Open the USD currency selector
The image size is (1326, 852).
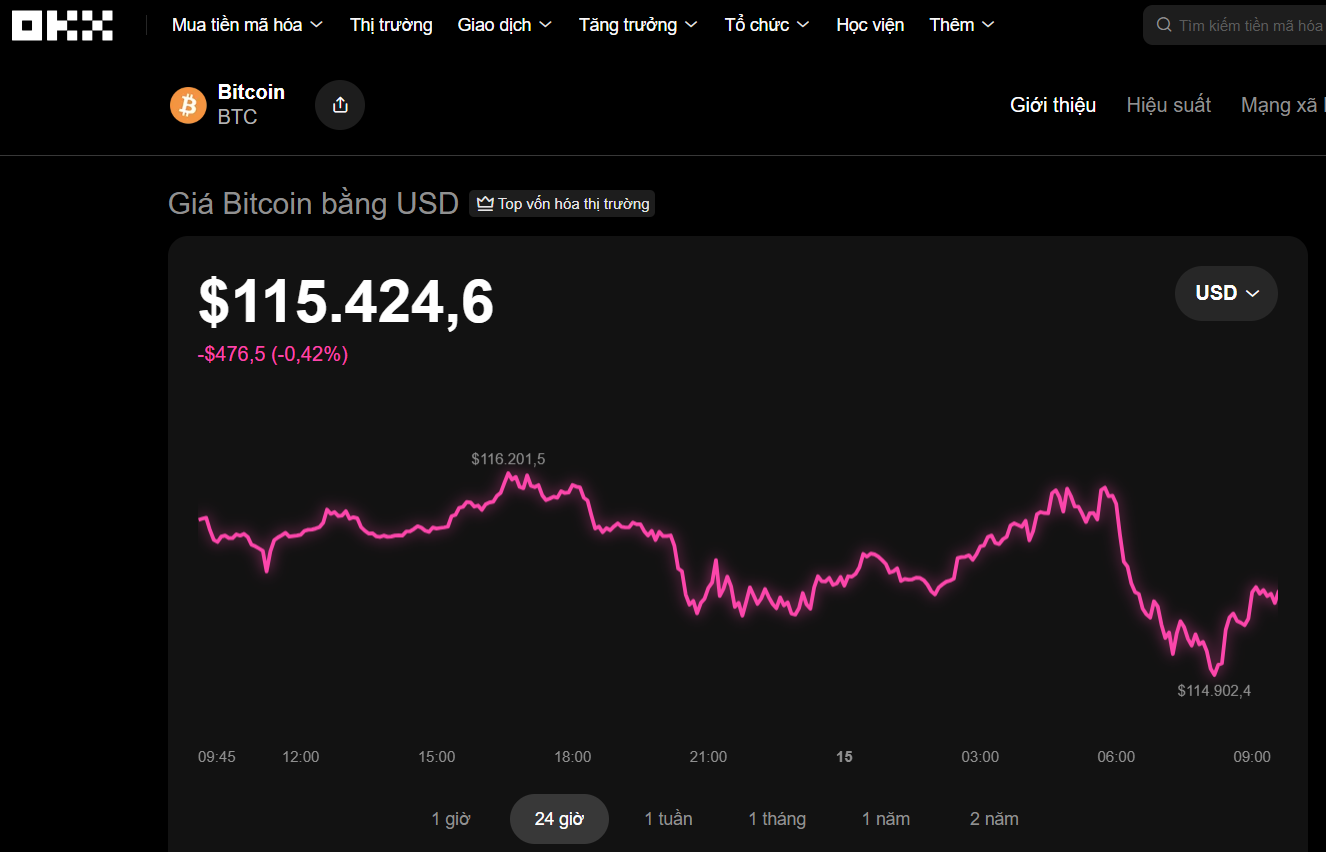click(x=1226, y=293)
